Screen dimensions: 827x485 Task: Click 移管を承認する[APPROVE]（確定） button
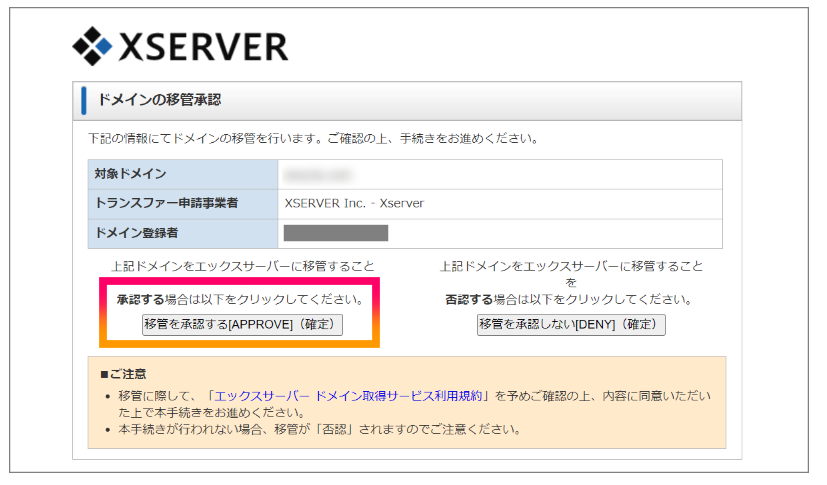coord(242,324)
